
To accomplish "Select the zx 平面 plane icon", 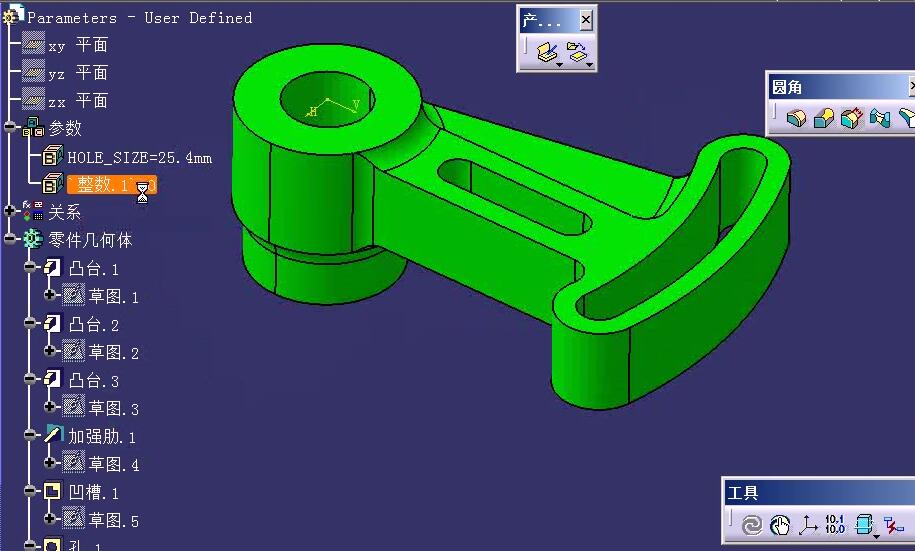I will coord(33,100).
